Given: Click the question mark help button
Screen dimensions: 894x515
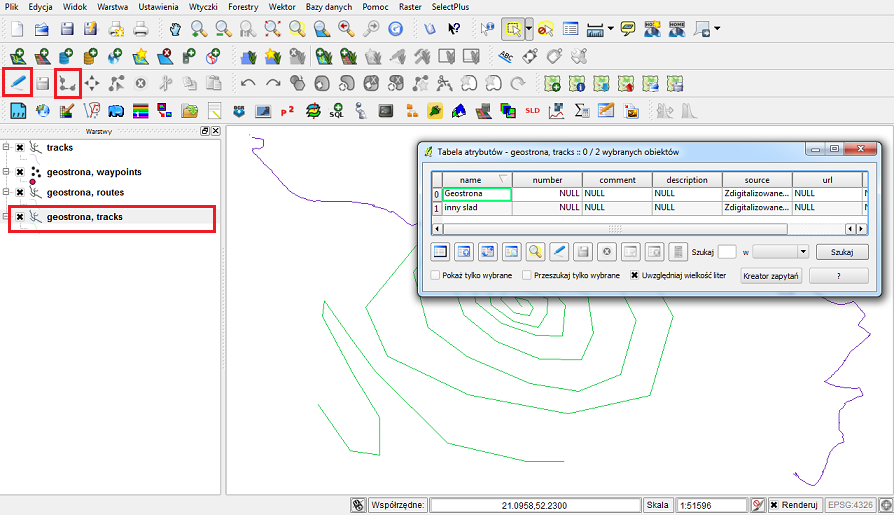Looking at the screenshot, I should pyautogui.click(x=839, y=275).
